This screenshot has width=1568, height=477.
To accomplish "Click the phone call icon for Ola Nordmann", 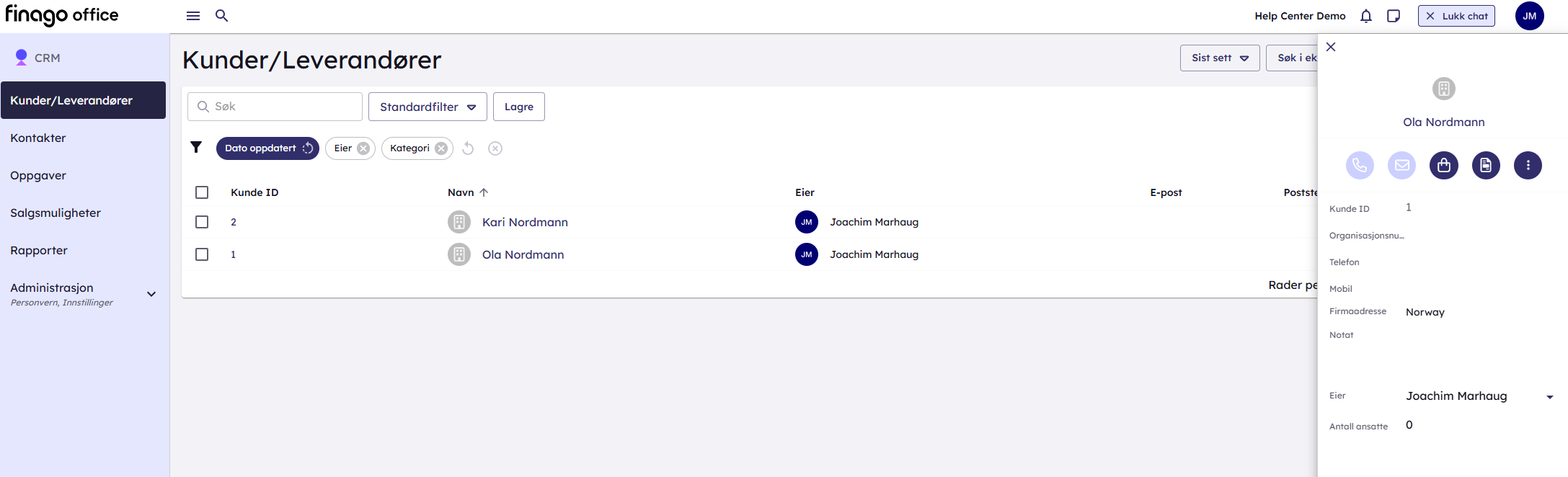I will (1360, 166).
